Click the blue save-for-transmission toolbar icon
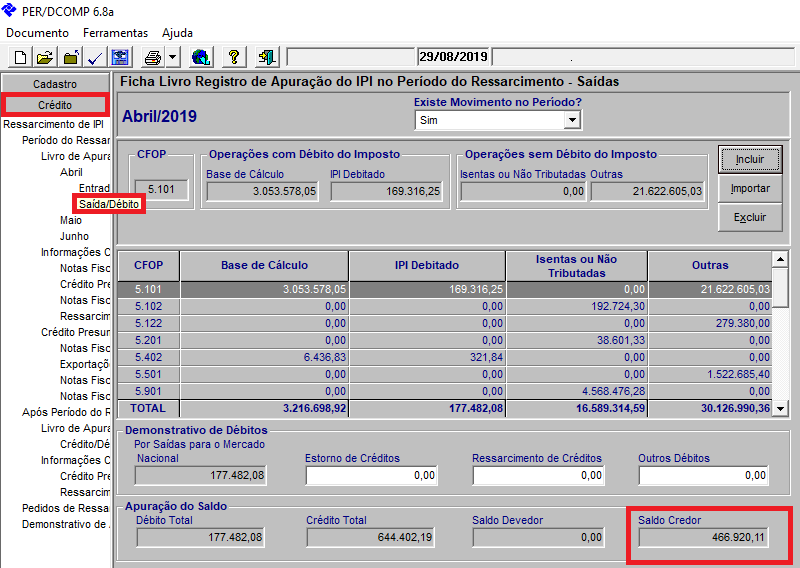The image size is (800, 568). click(x=120, y=57)
